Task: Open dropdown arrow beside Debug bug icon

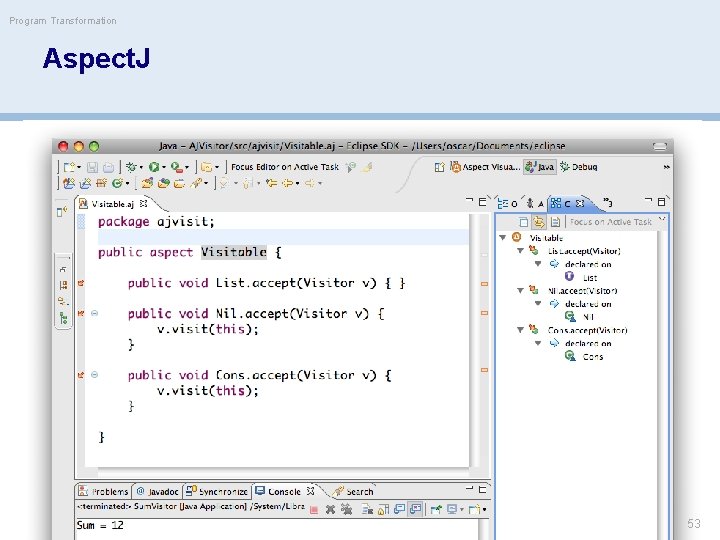Action: pyautogui.click(x=141, y=168)
